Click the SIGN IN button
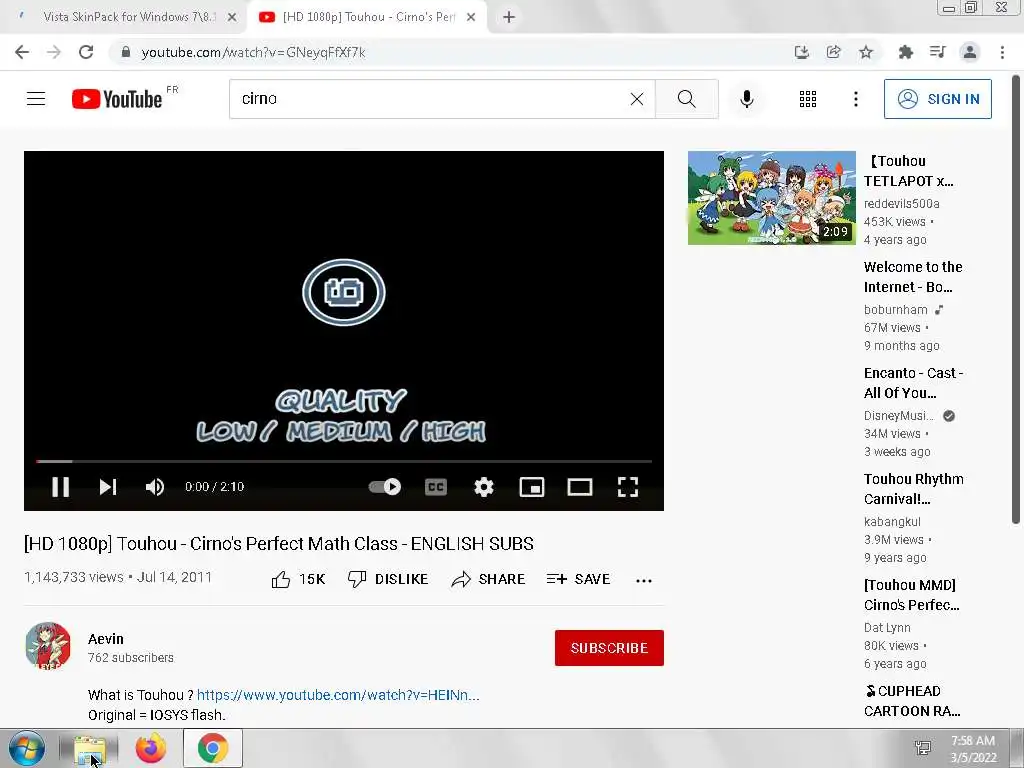This screenshot has height=768, width=1024. 937,99
